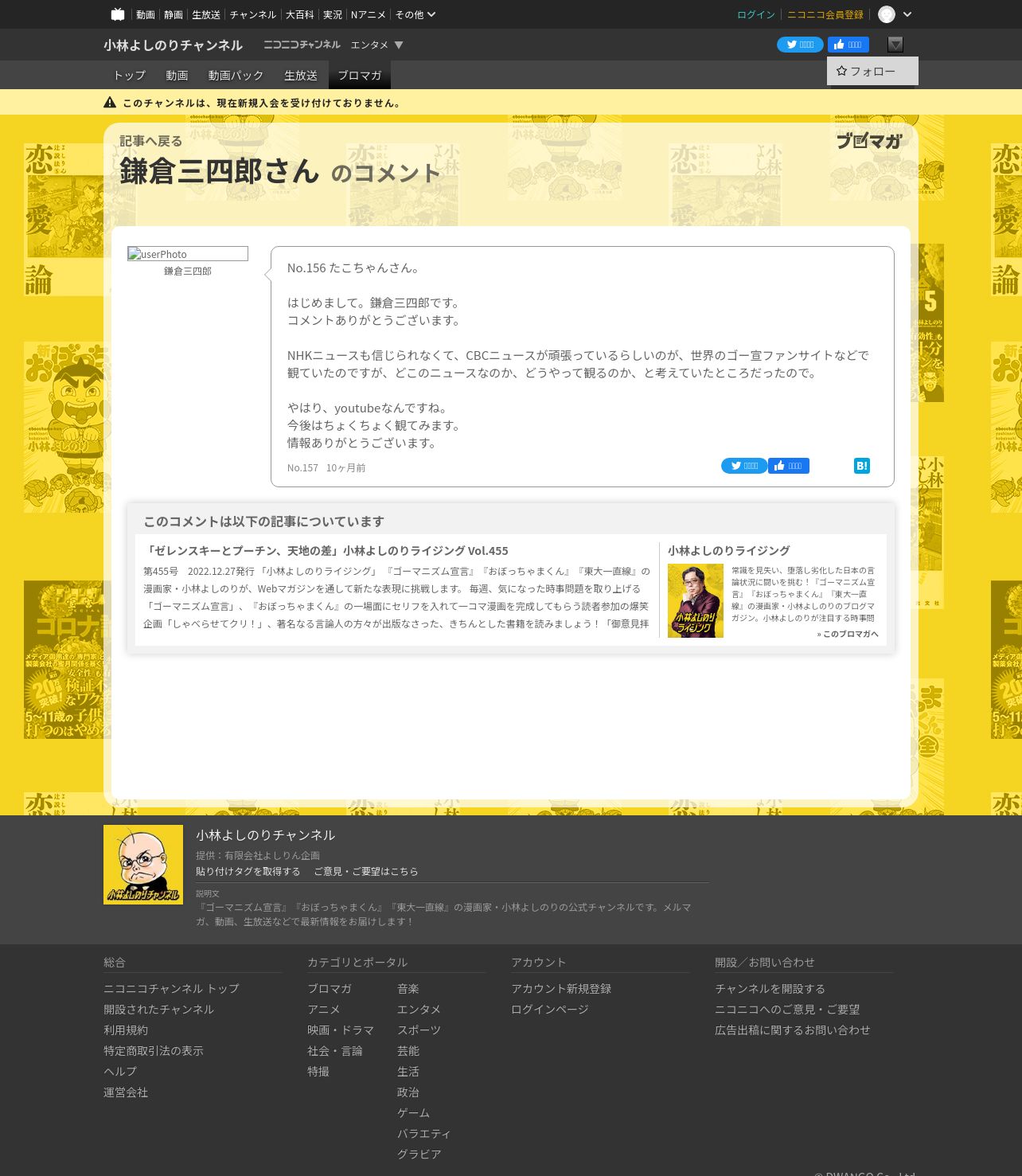Switch to the トップ tab
1022x1176 pixels.
click(130, 75)
